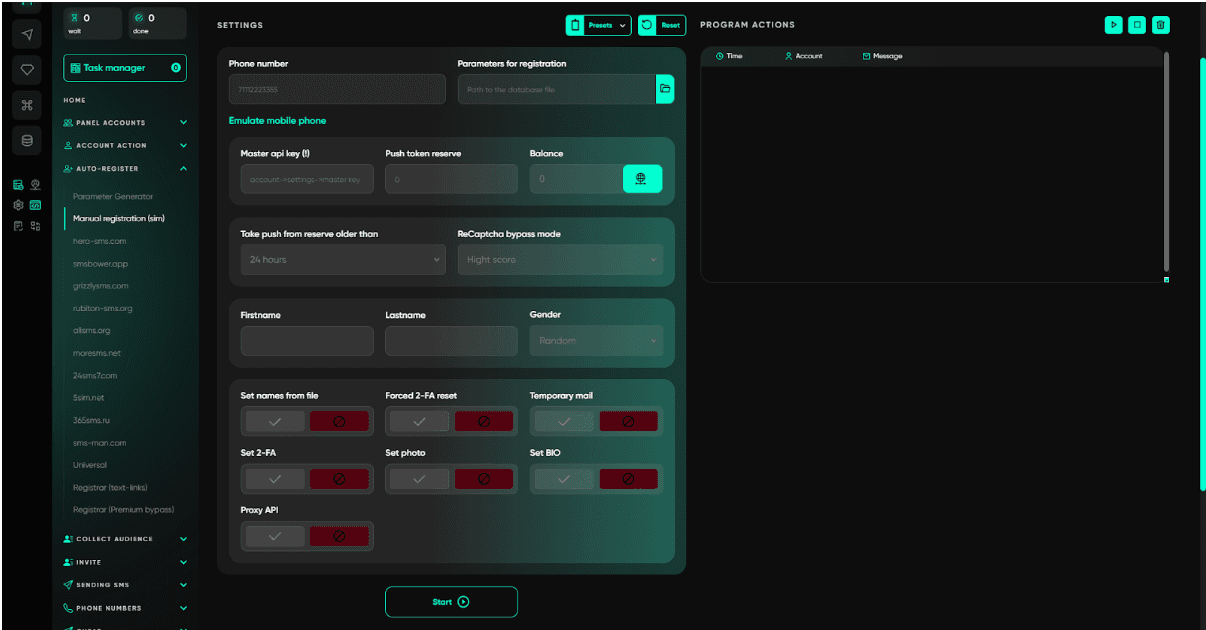
Task: Open the folder icon beside Parameters for registration
Action: [x=666, y=89]
